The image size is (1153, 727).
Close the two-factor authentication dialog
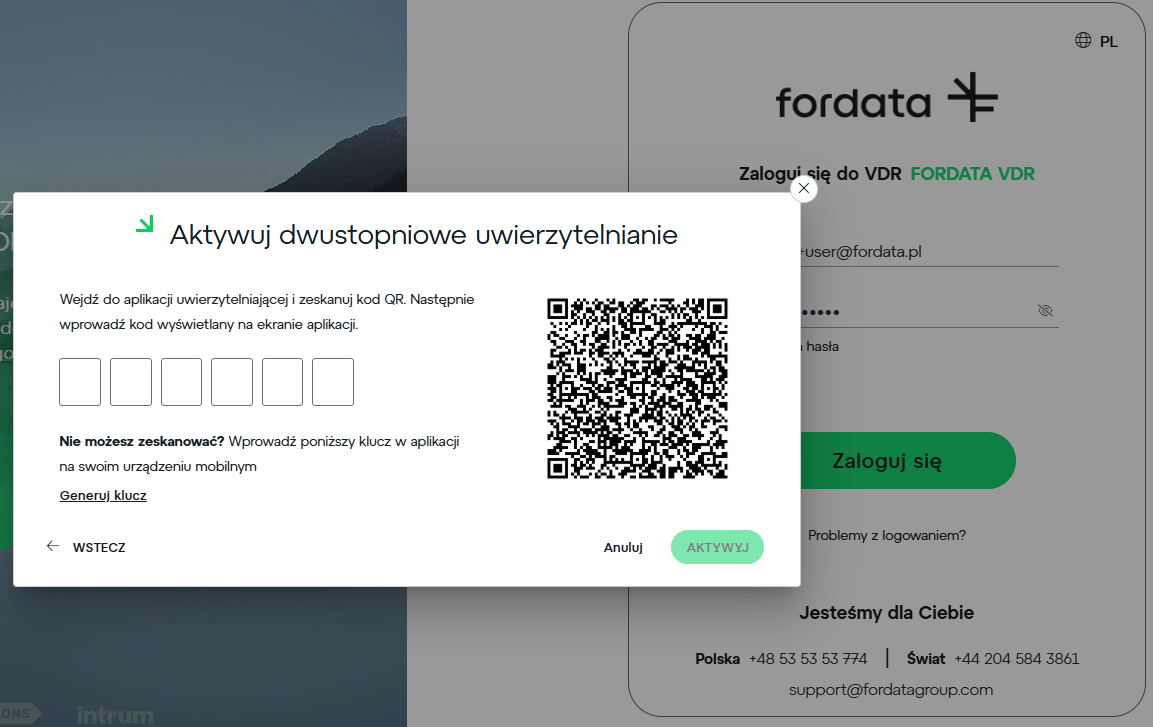click(x=804, y=188)
